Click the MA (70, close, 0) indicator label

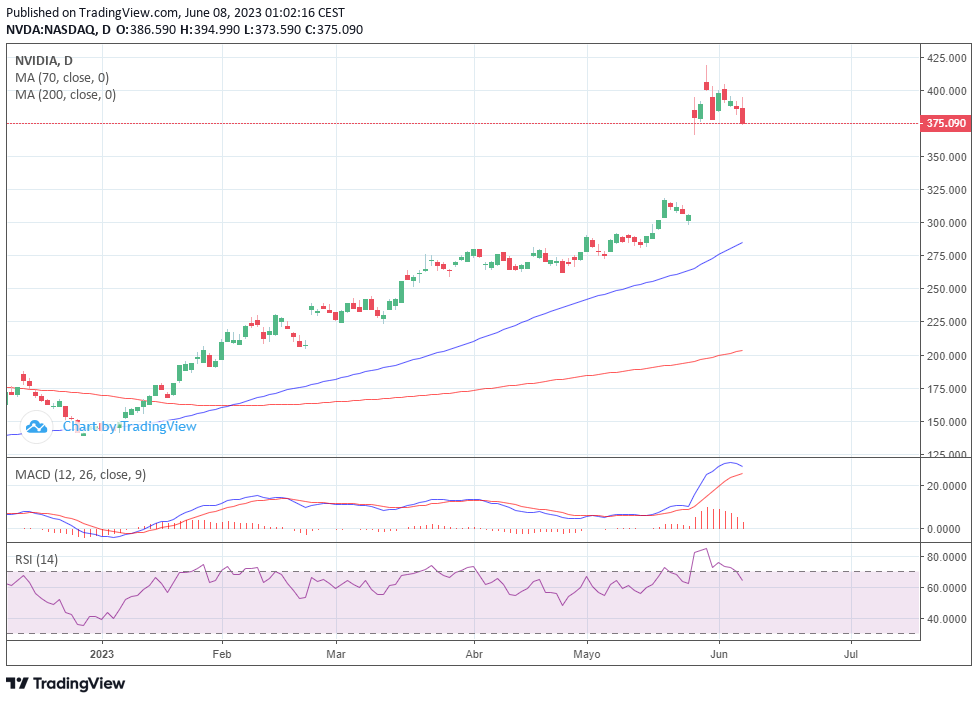coord(62,77)
